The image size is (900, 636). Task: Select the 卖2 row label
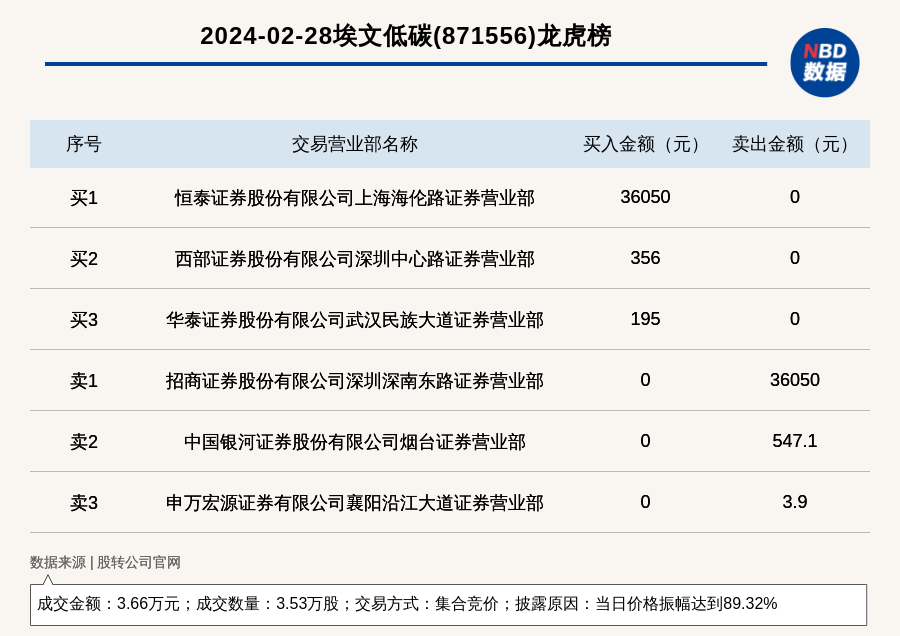pos(84,442)
